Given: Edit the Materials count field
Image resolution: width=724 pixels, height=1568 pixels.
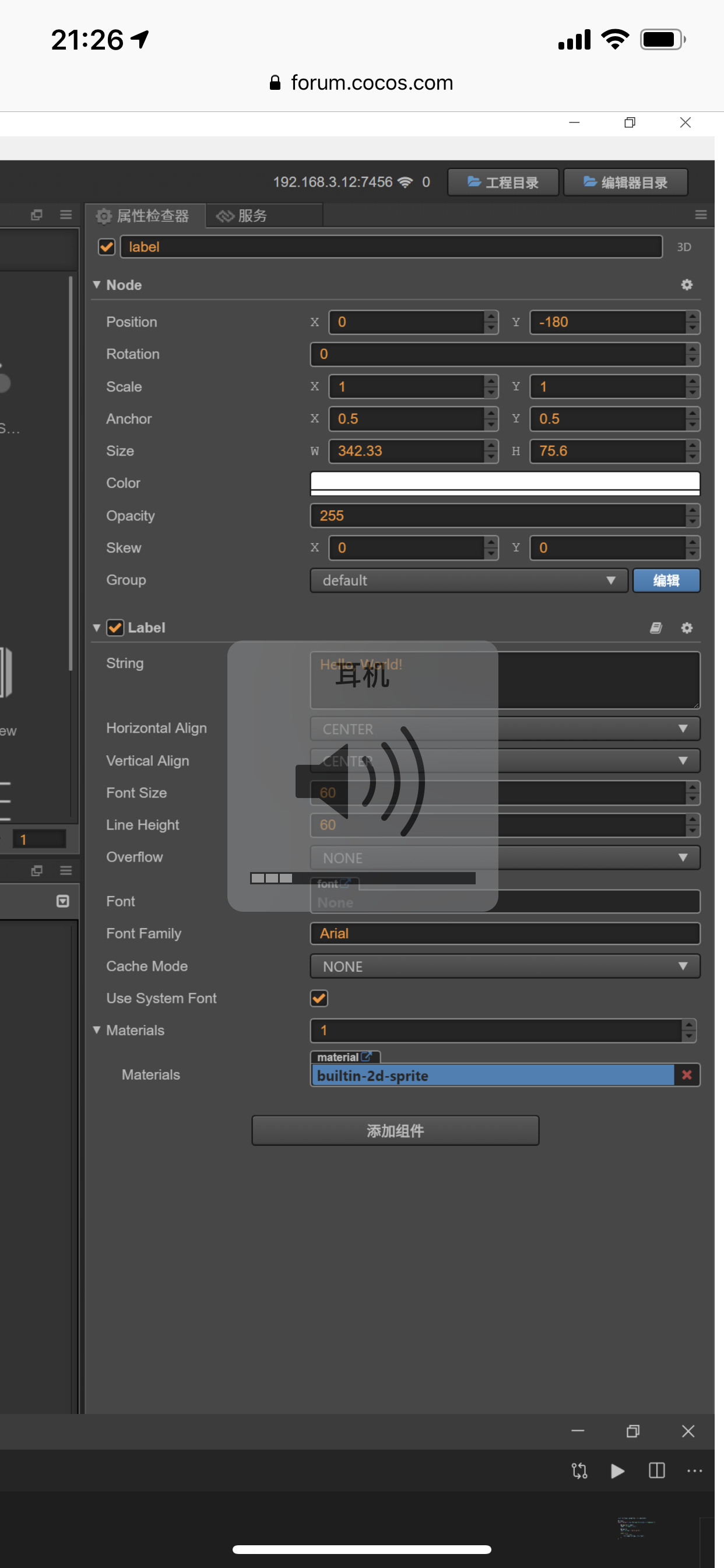Looking at the screenshot, I should pyautogui.click(x=496, y=1031).
